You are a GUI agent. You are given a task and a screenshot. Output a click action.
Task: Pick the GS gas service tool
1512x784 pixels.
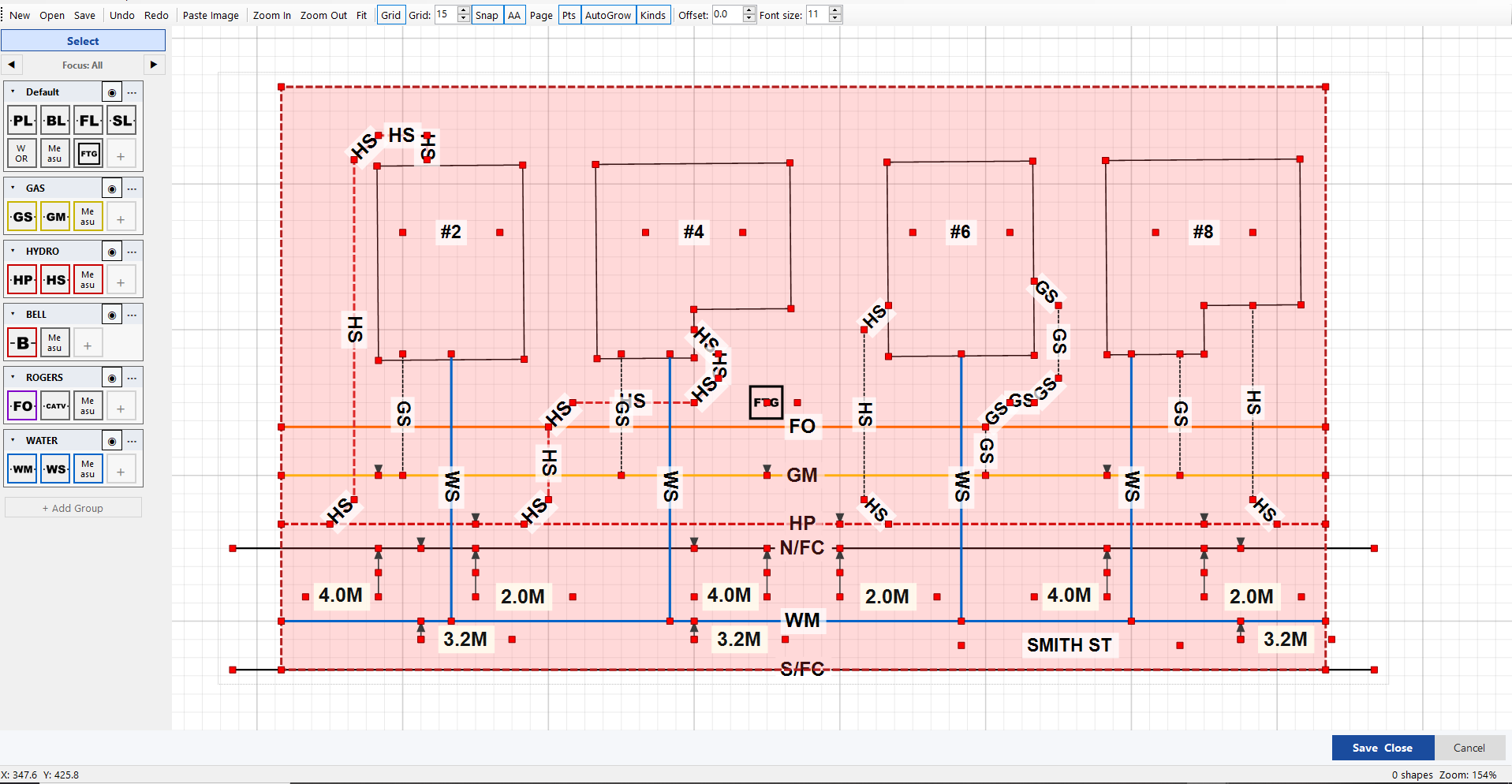point(22,217)
